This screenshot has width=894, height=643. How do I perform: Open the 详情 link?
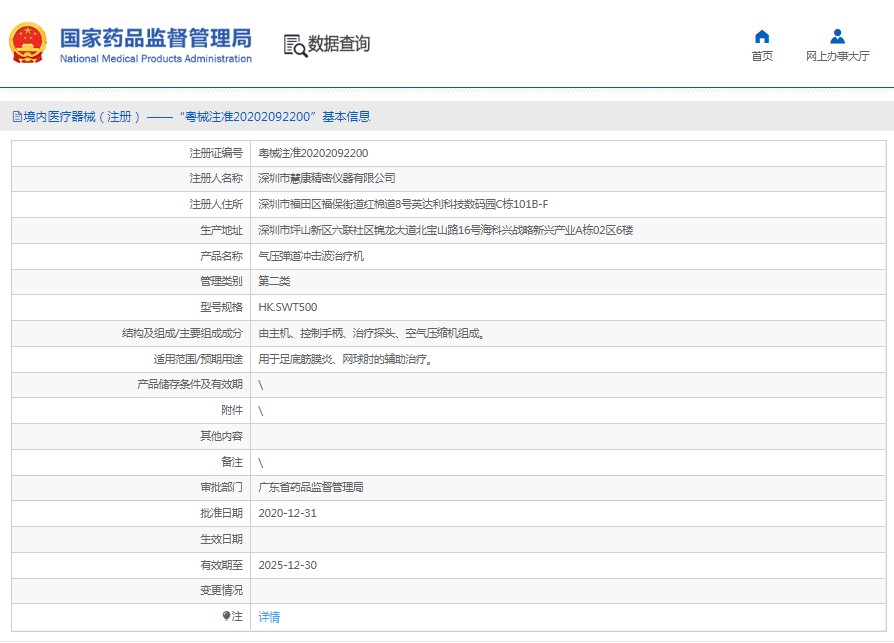(269, 617)
